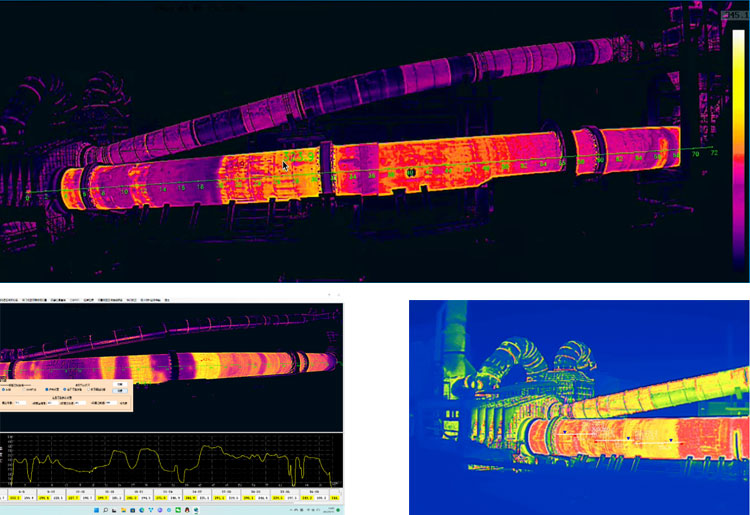Open the blue-background thermal kiln image

[x=579, y=407]
